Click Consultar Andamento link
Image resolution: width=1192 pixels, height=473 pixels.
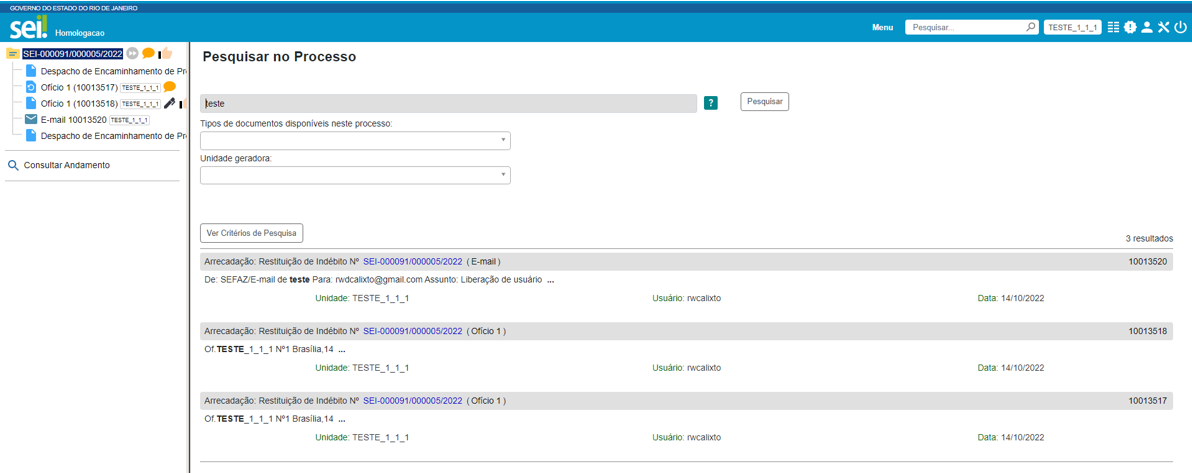click(66, 165)
